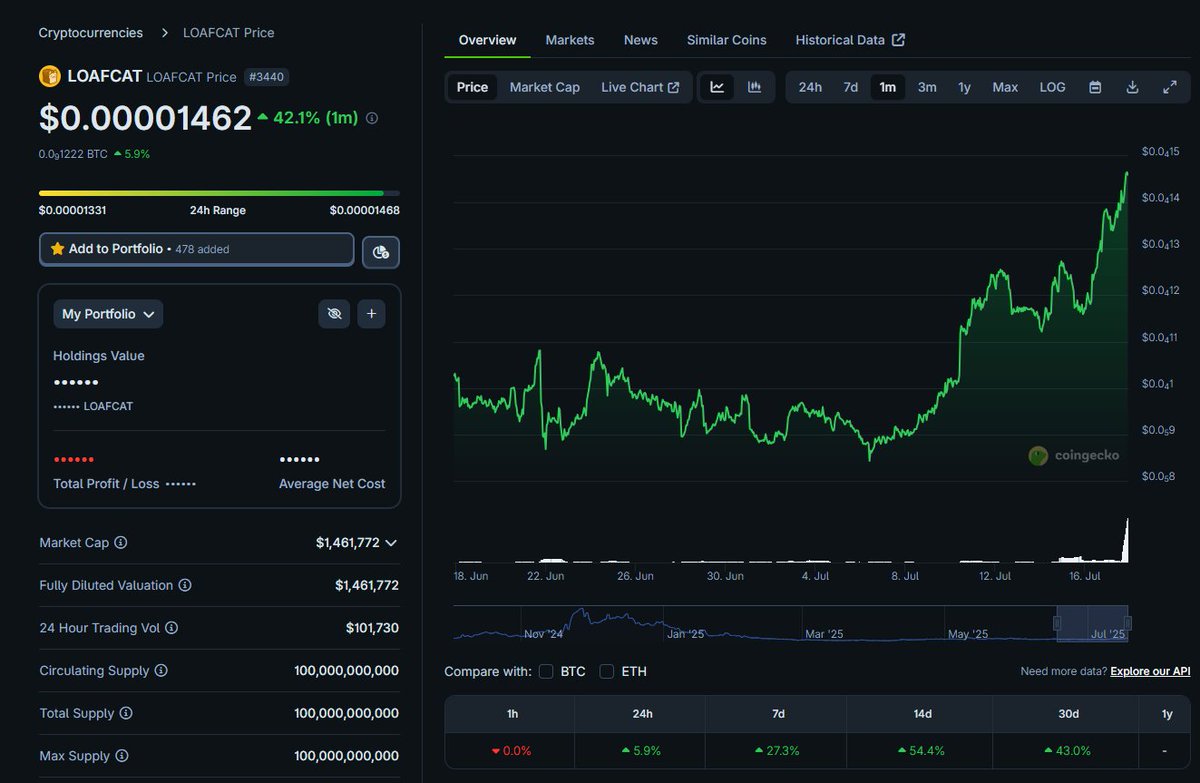Open My Portfolio dropdown
This screenshot has height=783, width=1200.
[108, 314]
